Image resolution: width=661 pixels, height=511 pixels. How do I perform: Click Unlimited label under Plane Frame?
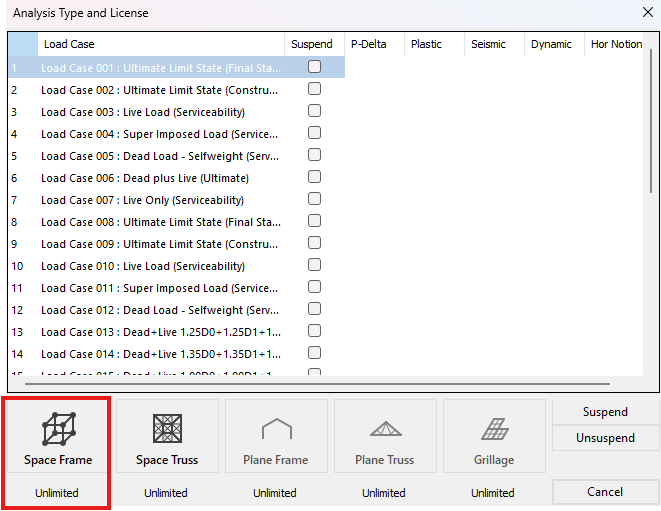click(x=275, y=492)
